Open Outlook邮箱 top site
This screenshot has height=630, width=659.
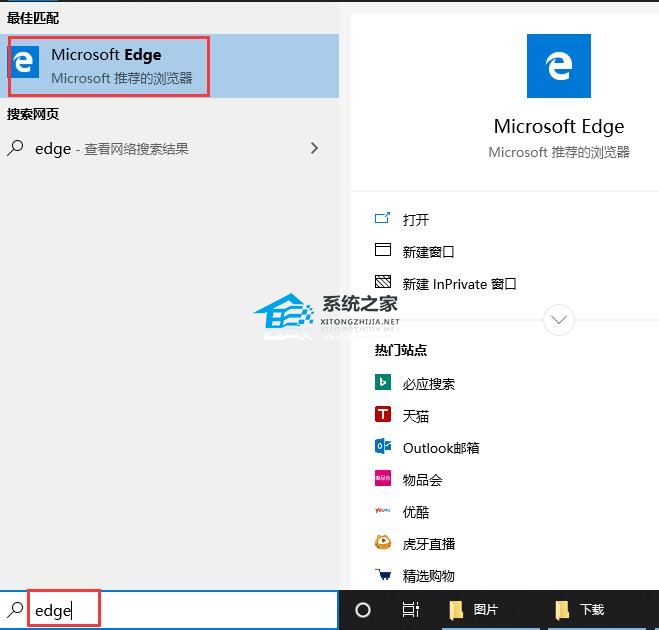[441, 448]
